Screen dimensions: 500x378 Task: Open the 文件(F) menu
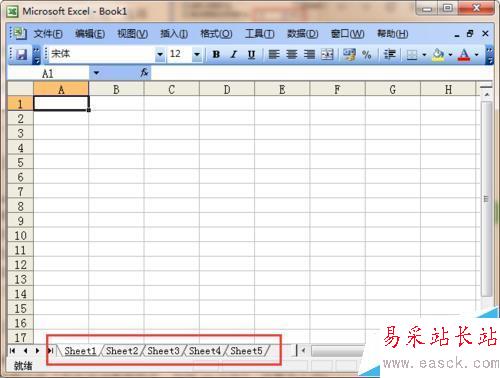coord(48,34)
